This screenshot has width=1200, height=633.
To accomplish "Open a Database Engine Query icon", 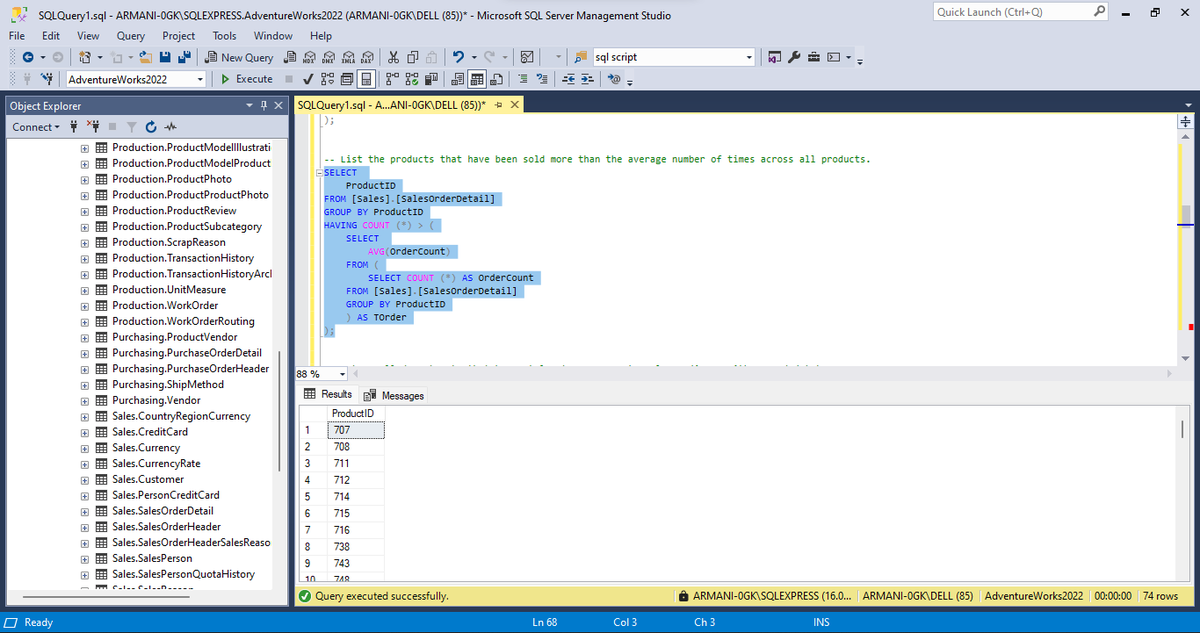I will 290,58.
